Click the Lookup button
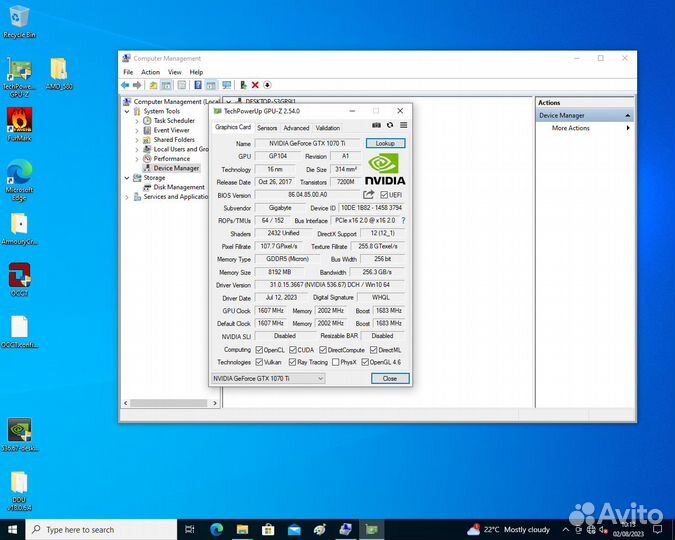 [x=385, y=144]
